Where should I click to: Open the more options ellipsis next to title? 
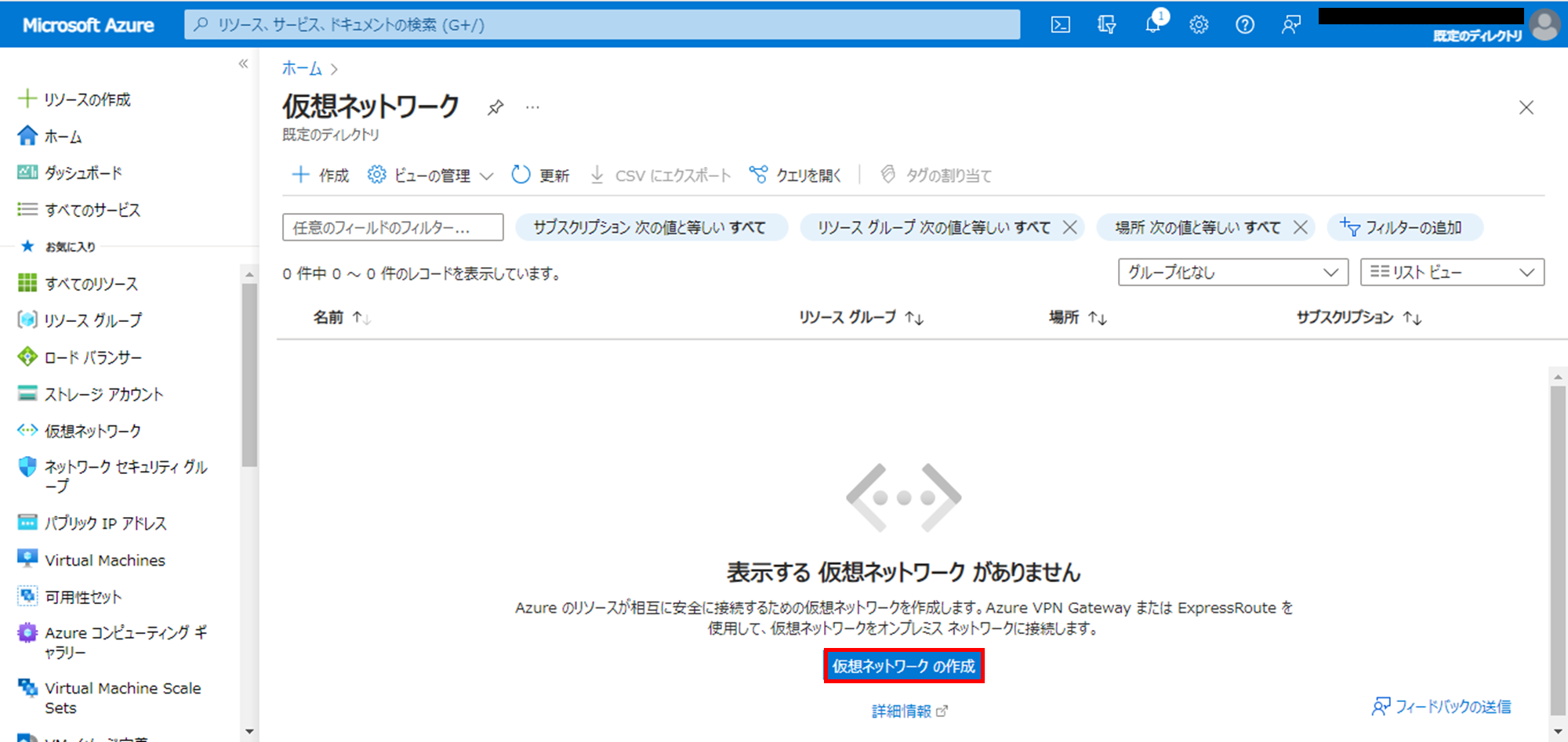click(x=532, y=107)
